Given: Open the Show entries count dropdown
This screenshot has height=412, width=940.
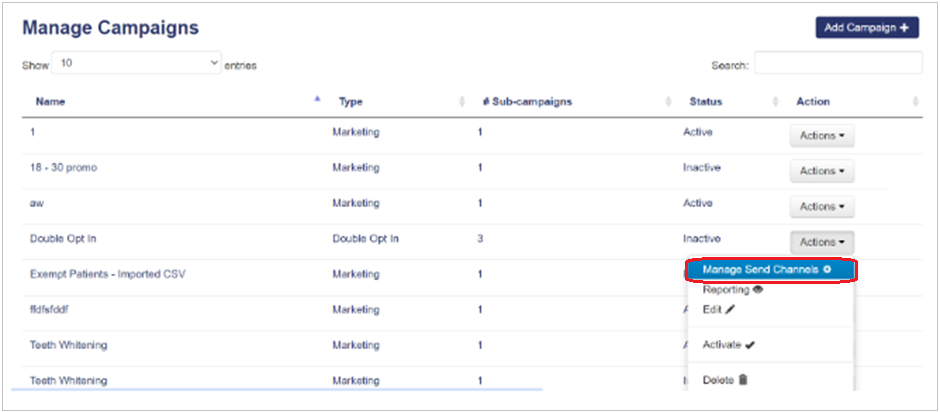Looking at the screenshot, I should pyautogui.click(x=137, y=63).
